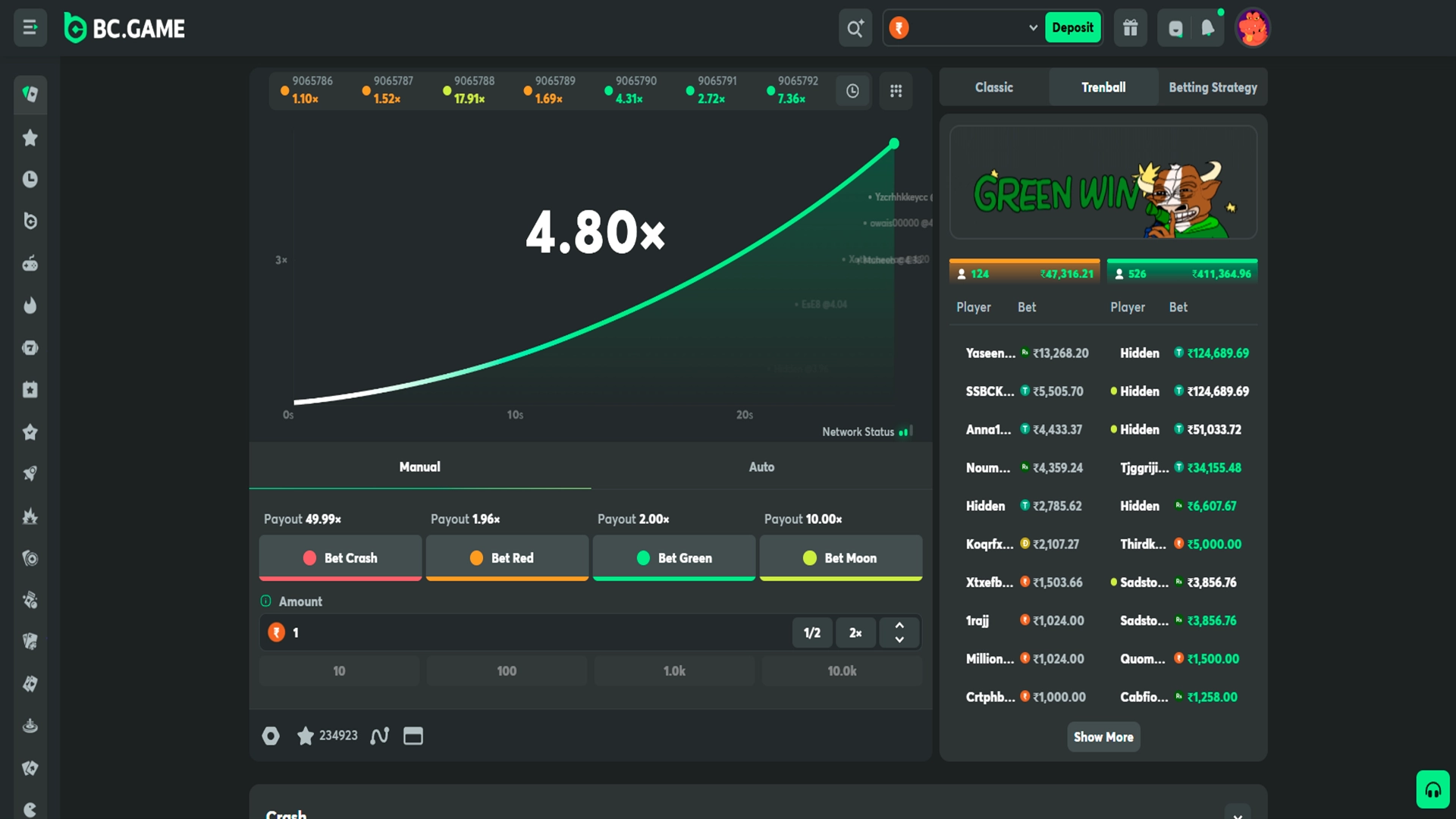Open the hamburger menu icon

coord(30,28)
